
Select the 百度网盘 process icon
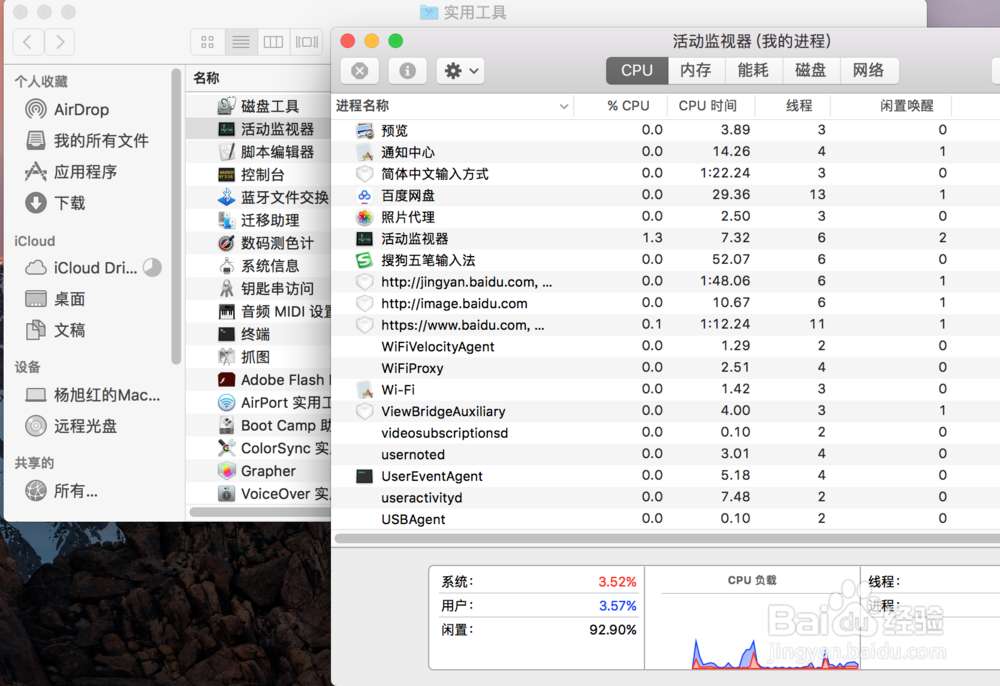click(x=365, y=196)
